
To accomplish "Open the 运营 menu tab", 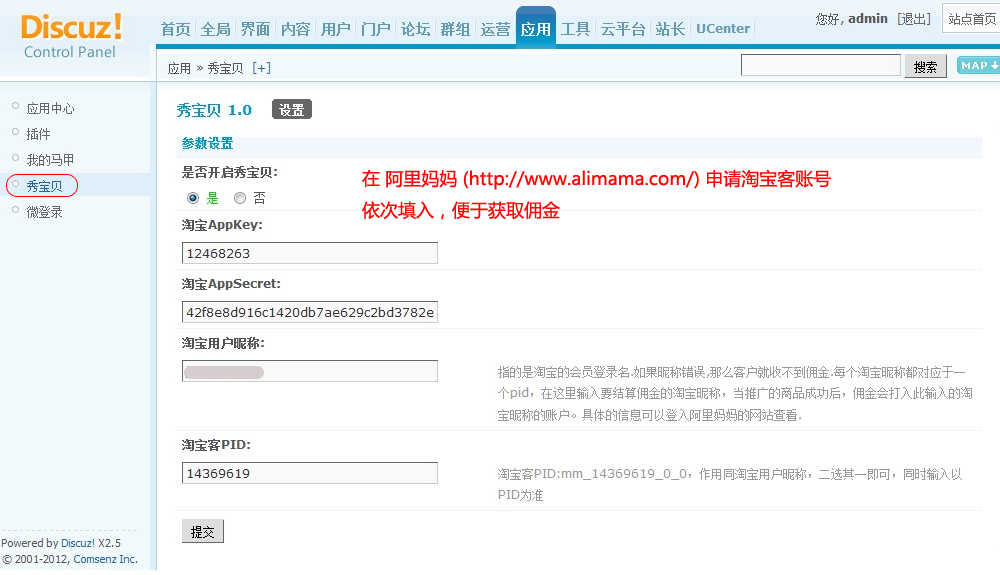I will tap(496, 29).
